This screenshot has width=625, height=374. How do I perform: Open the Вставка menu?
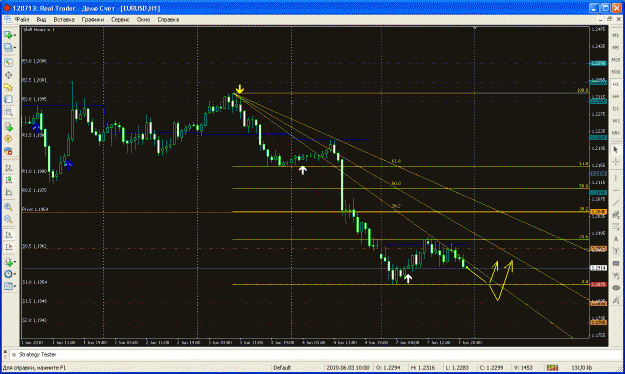click(64, 20)
